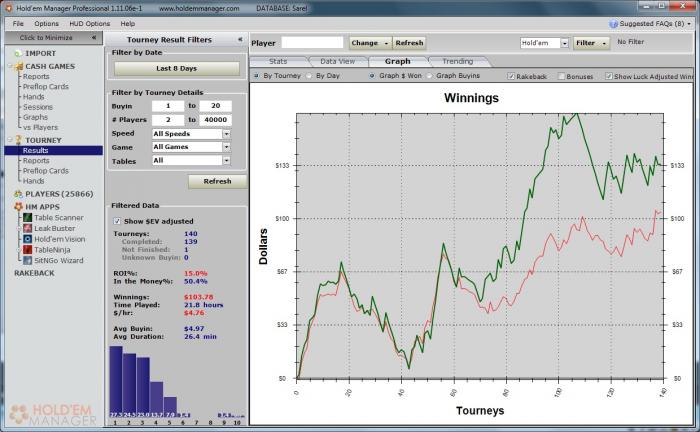Click the HM Apps gear icon
This screenshot has width=700, height=432.
[18, 207]
